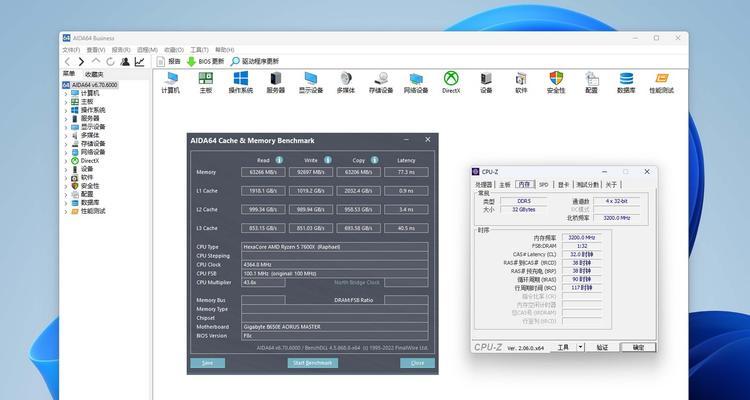The width and height of the screenshot is (750, 400).
Task: Open the 文件(F) menu
Action: tap(71, 50)
